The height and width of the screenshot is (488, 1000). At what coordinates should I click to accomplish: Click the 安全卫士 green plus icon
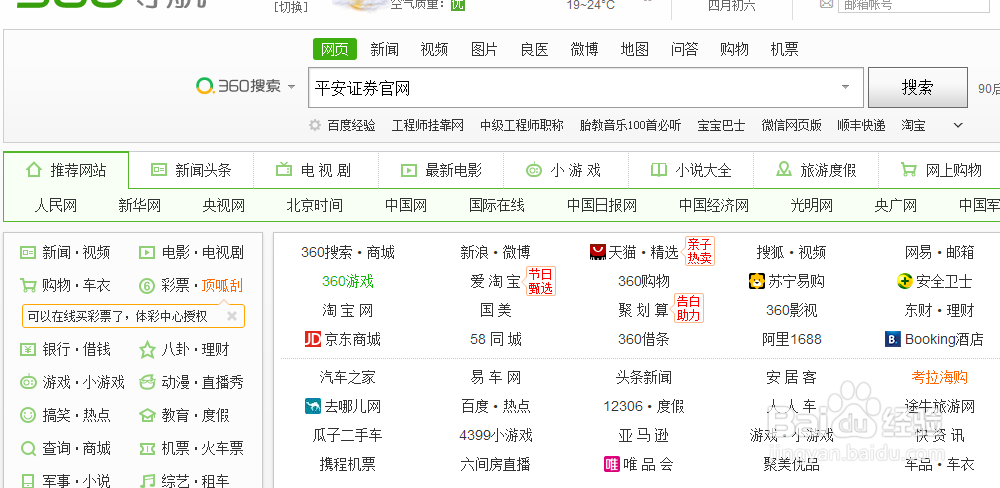click(x=904, y=281)
